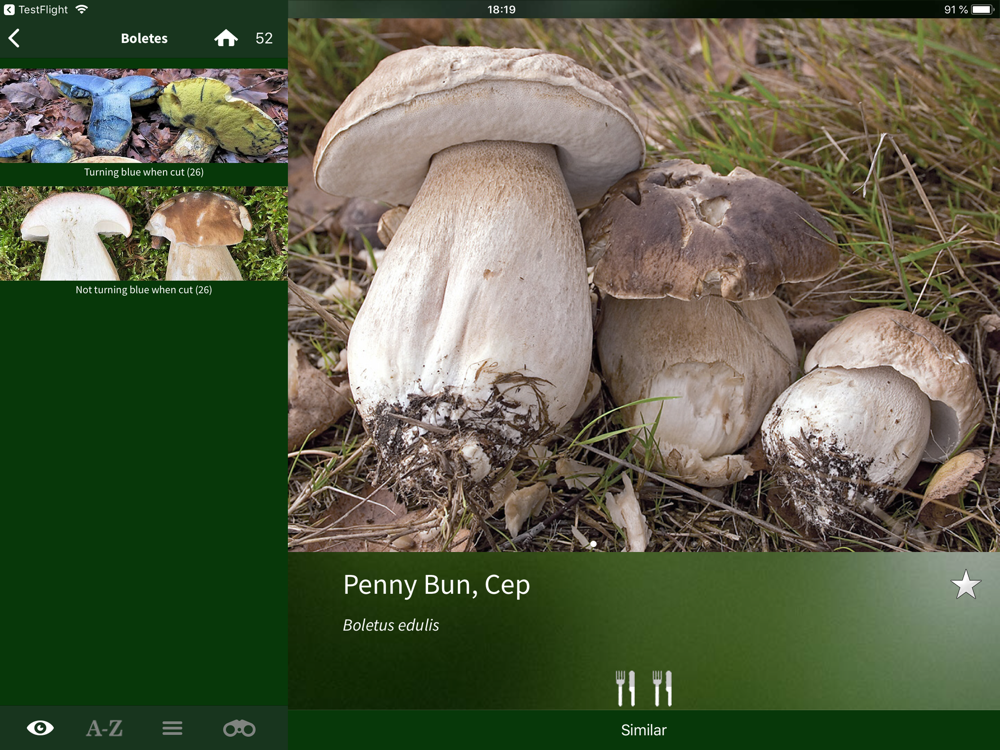This screenshot has width=1000, height=750.
Task: Tap the species count 52
Action: click(264, 38)
